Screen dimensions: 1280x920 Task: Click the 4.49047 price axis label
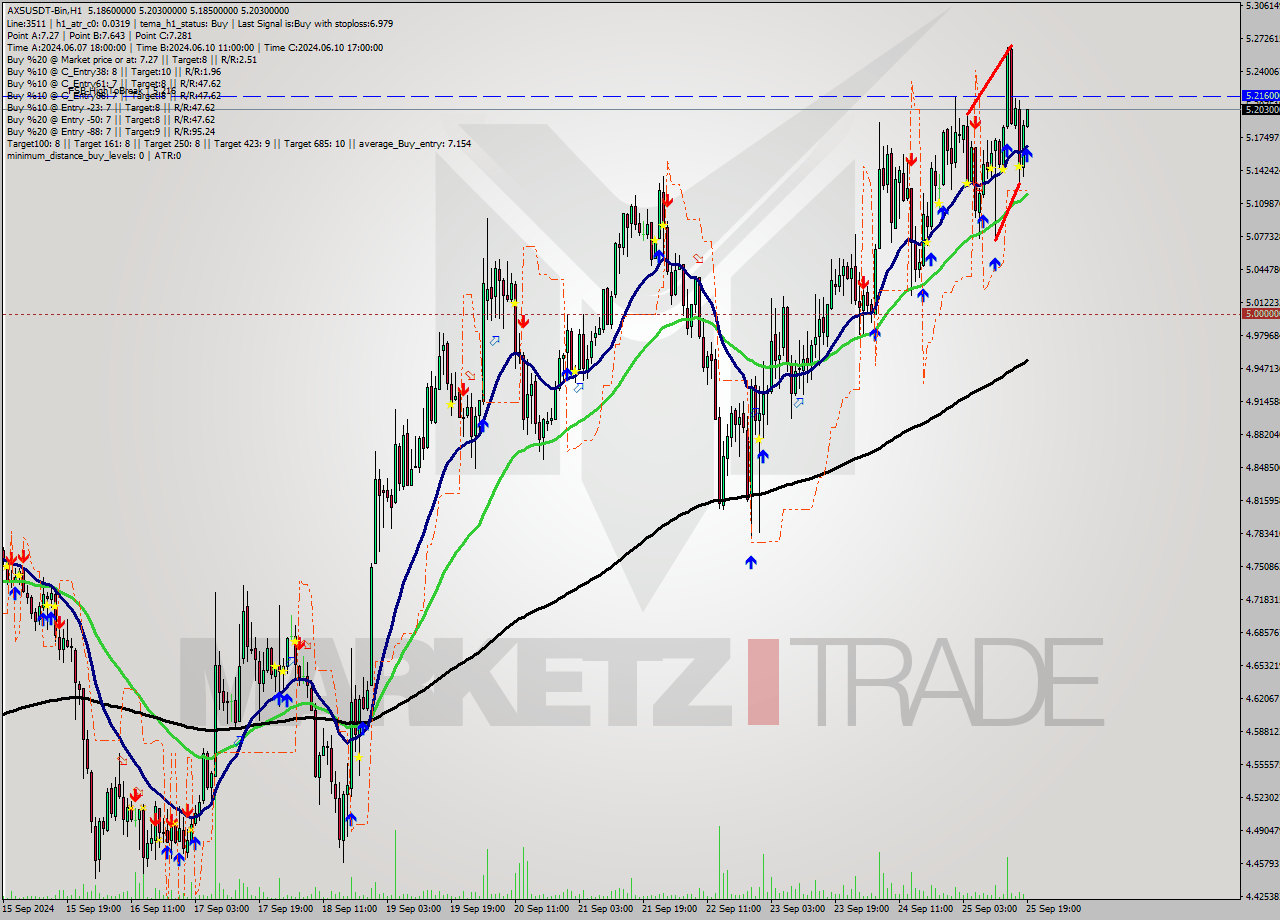coord(1262,830)
